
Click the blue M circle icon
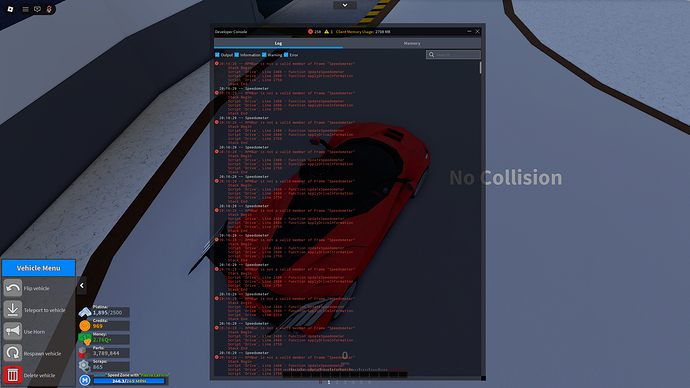[x=85, y=380]
